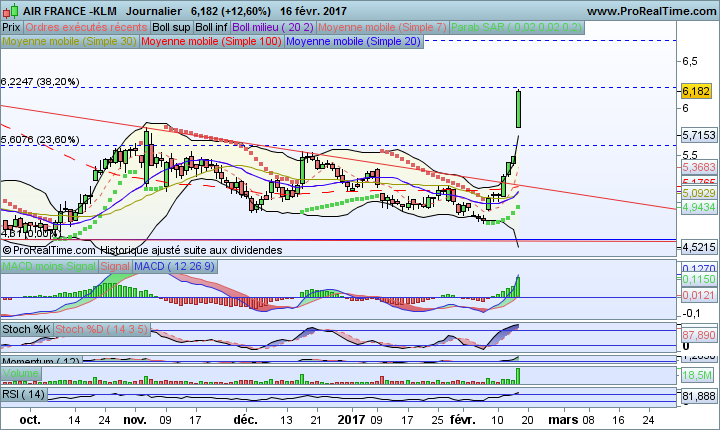The image size is (720, 430).
Task: Click the '6,2247 (38,20%)' Fibonacci label
Action: 40,82
